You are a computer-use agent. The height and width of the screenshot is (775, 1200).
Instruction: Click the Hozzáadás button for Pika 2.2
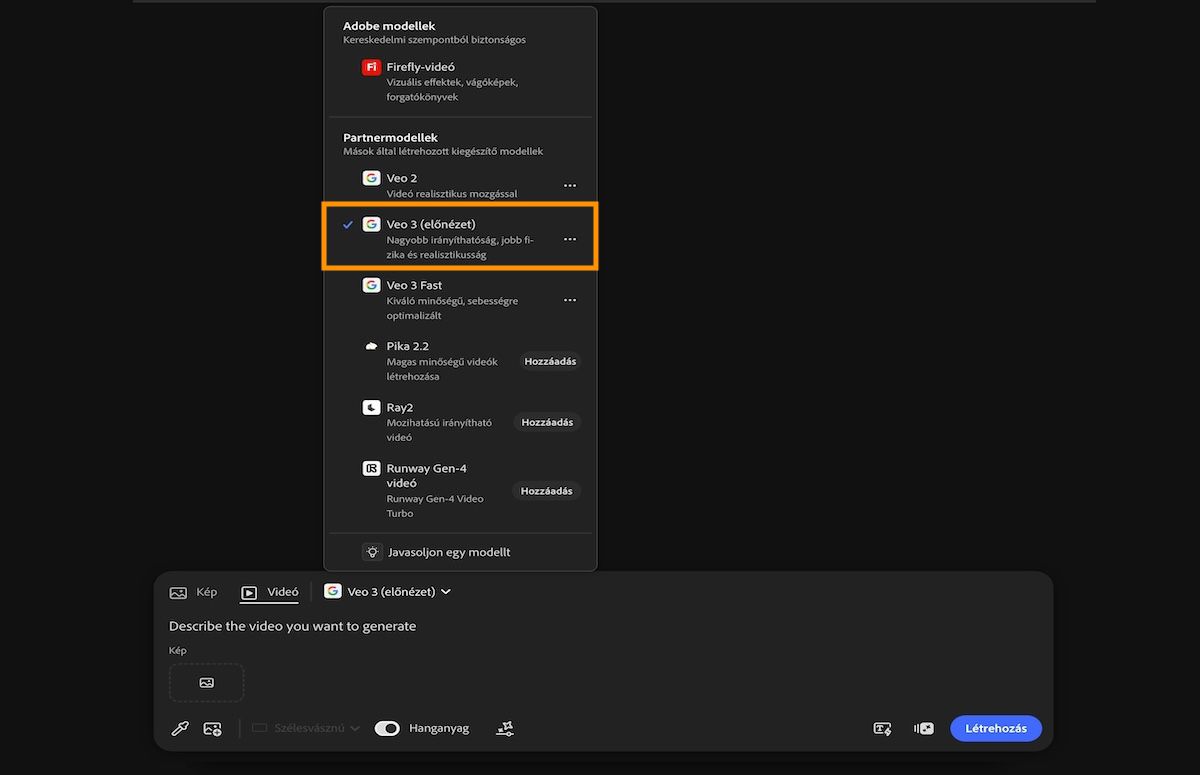pyautogui.click(x=550, y=361)
